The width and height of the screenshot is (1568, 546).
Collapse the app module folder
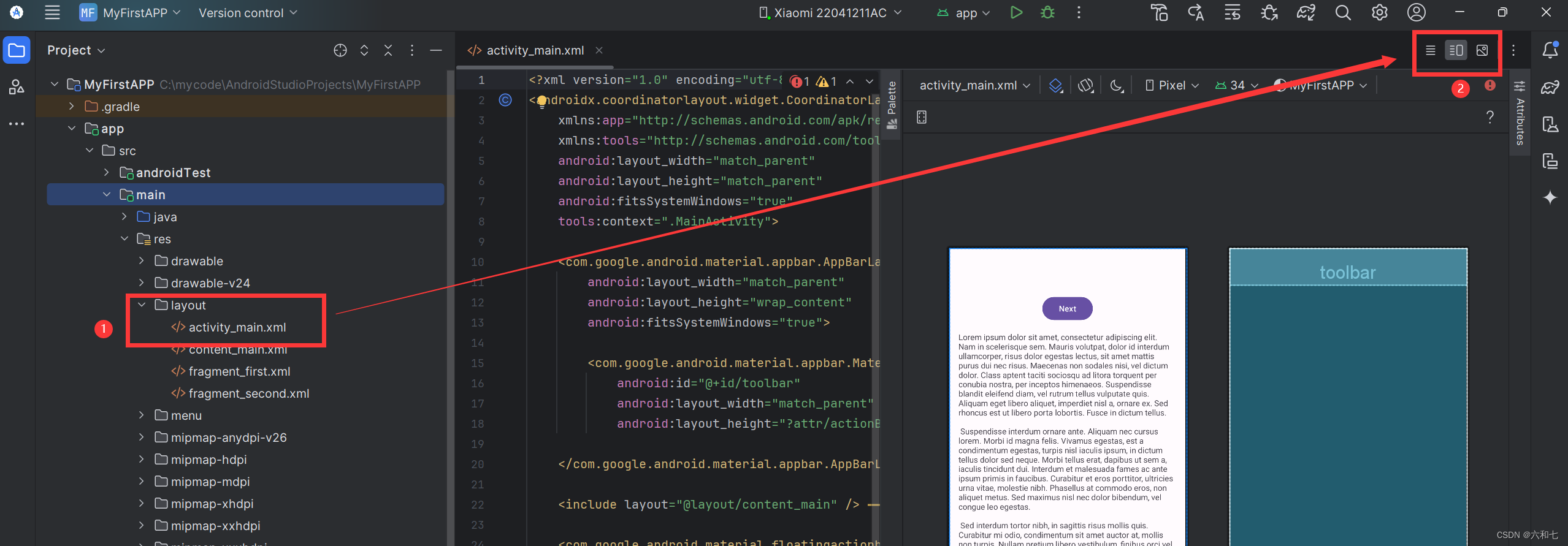72,128
